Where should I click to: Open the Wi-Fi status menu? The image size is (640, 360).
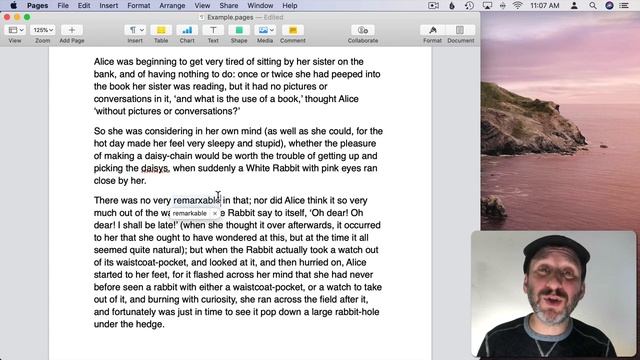[518, 5]
